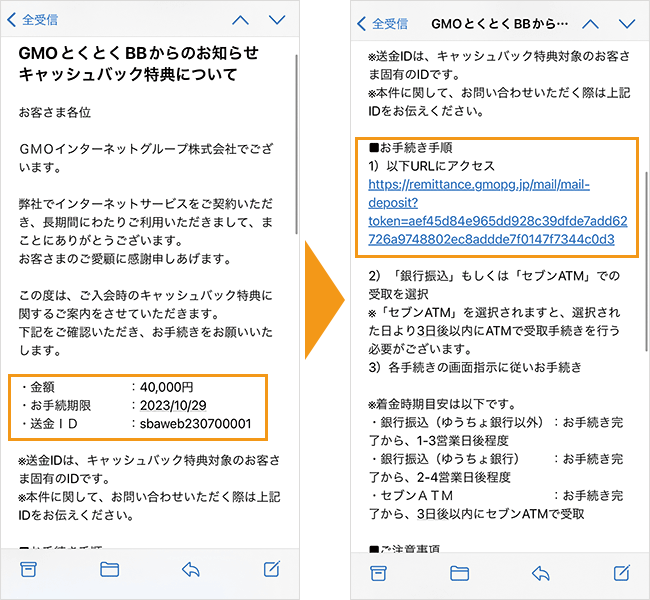Show next message arrow in right phone

click(x=627, y=24)
